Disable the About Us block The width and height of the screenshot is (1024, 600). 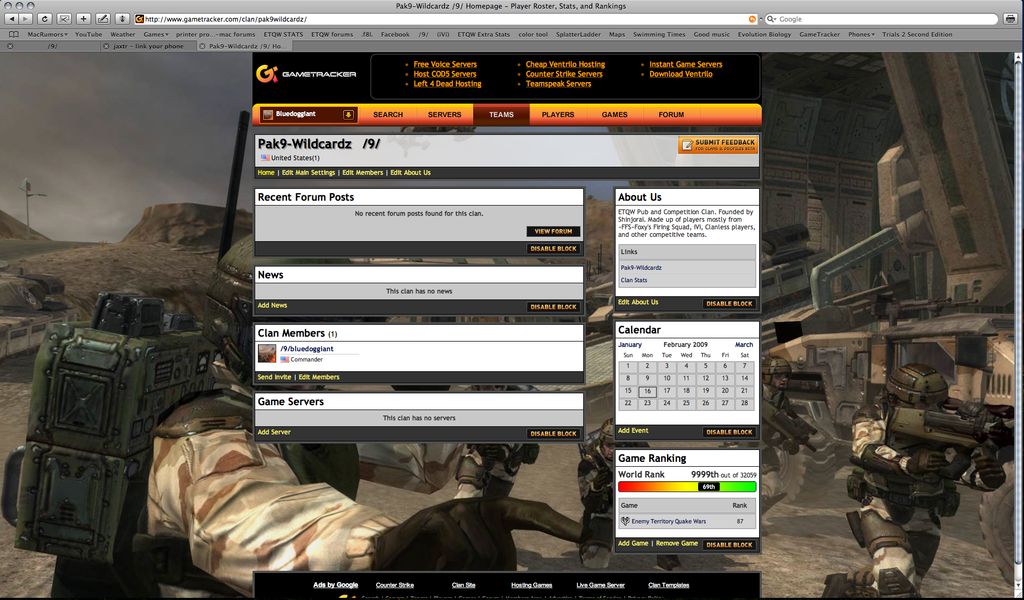pyautogui.click(x=729, y=304)
